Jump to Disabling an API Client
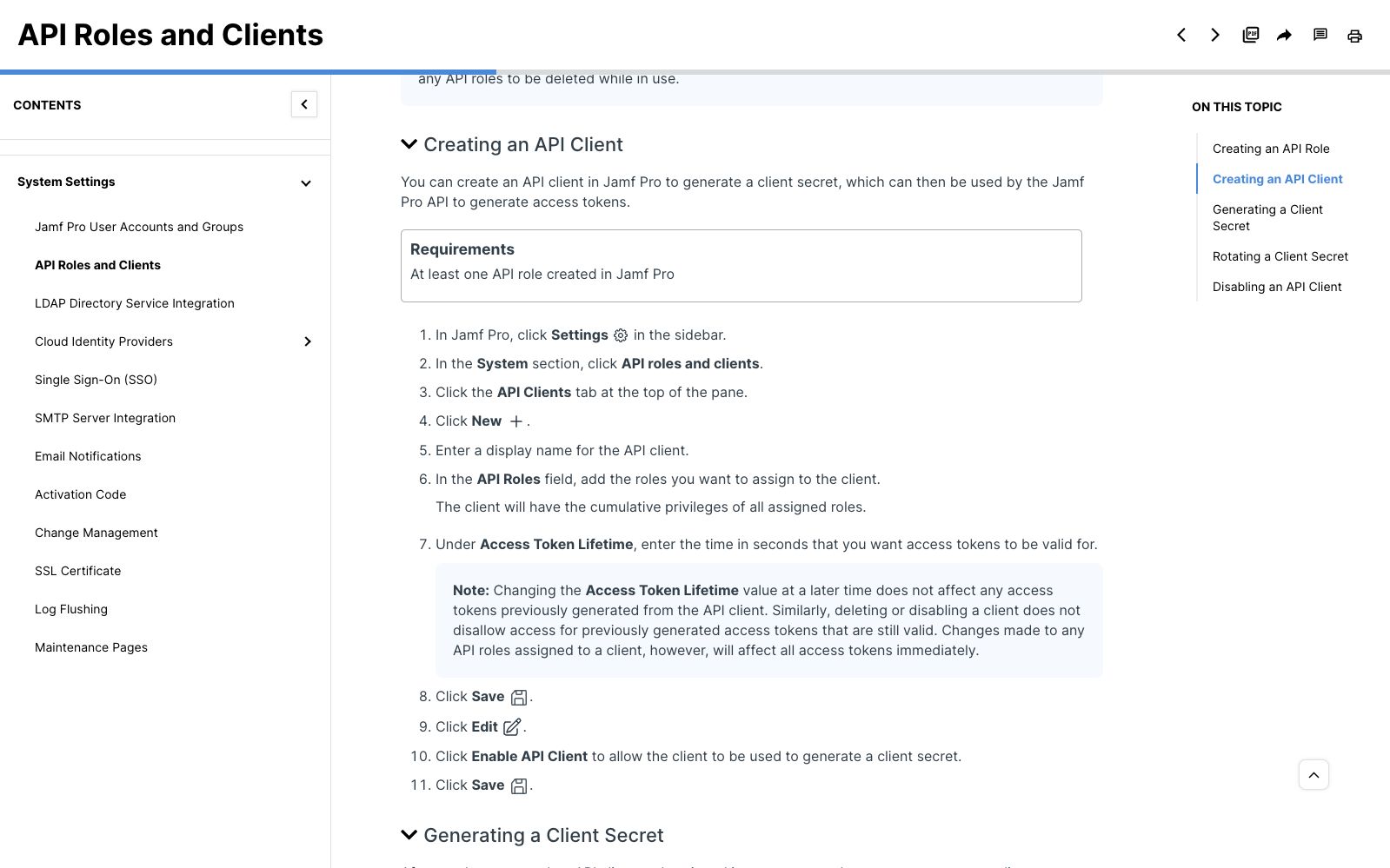The height and width of the screenshot is (868, 1390). click(1277, 287)
